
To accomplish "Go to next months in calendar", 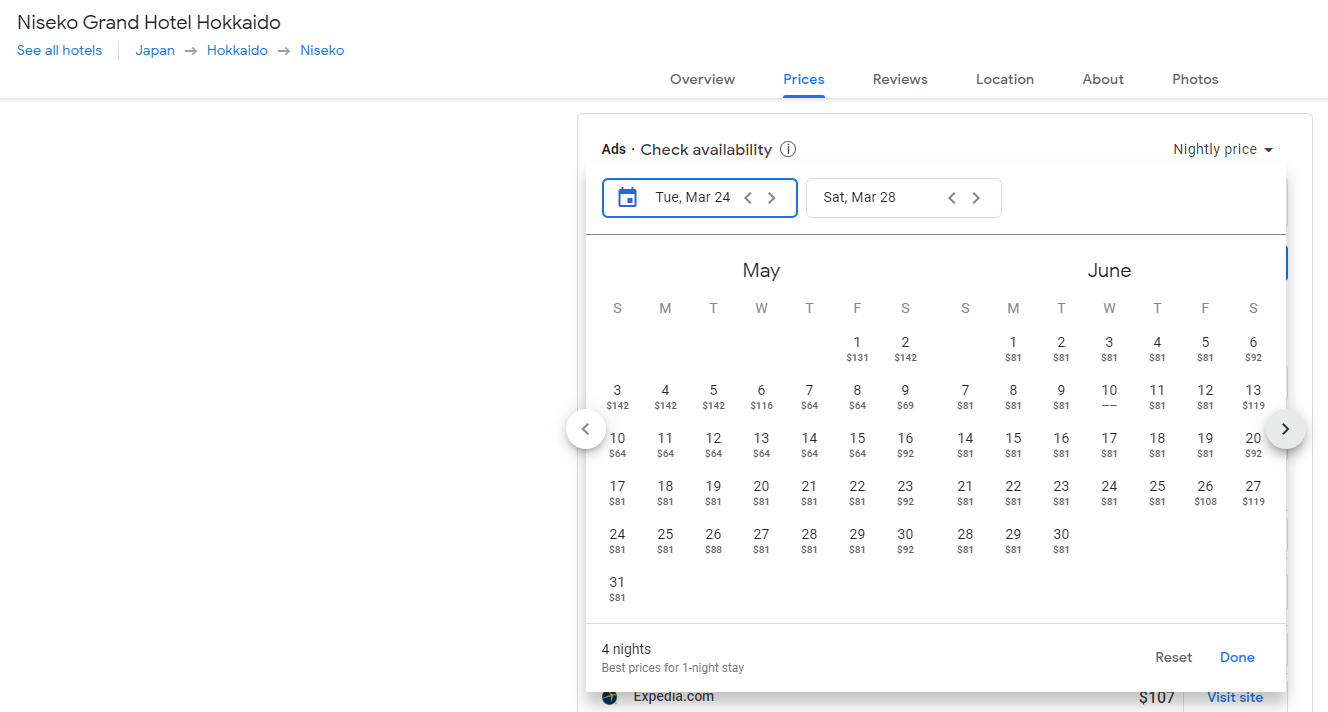I will [x=1286, y=430].
